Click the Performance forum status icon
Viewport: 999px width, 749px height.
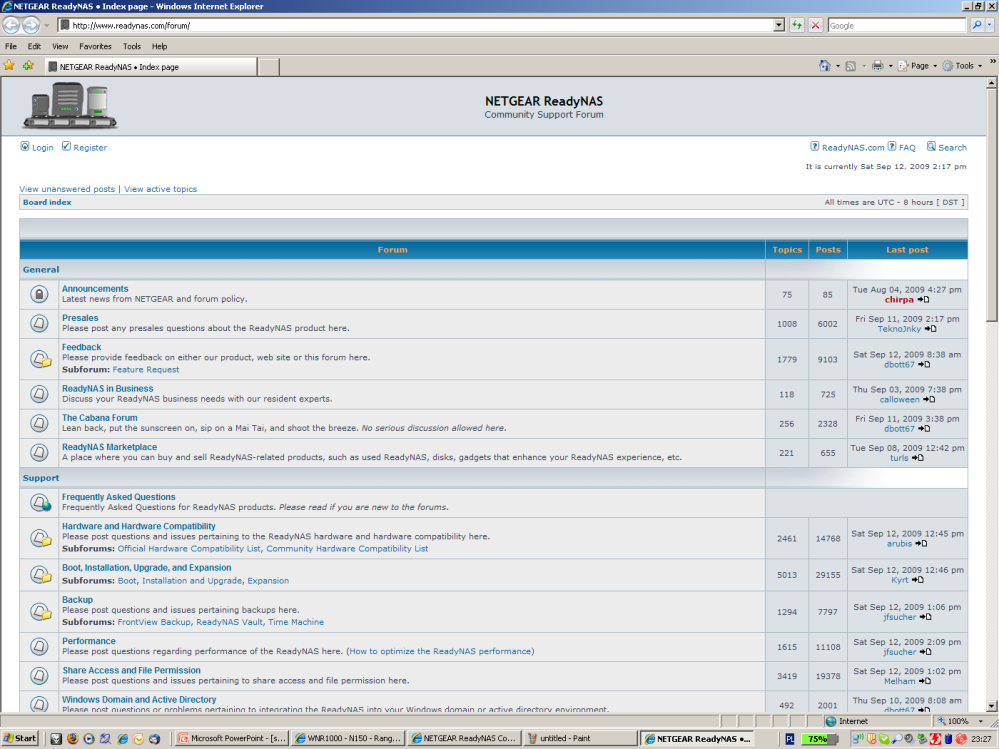pos(39,646)
